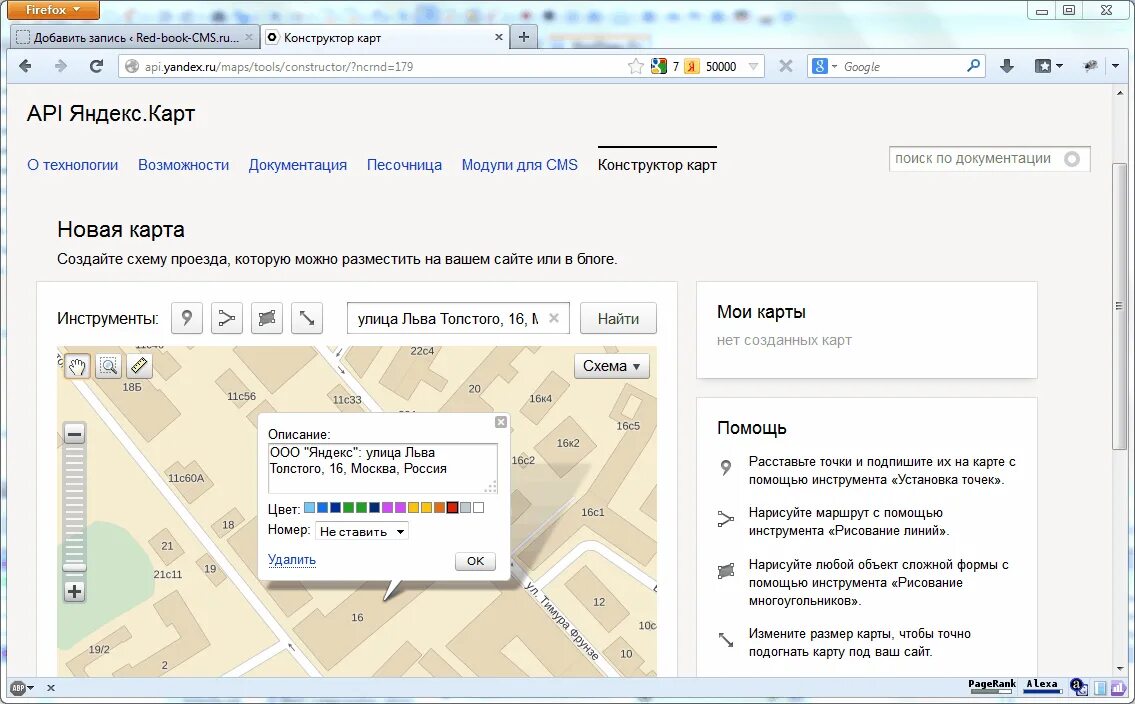Open the downloads arrow button
The height and width of the screenshot is (704, 1135).
[x=1006, y=67]
